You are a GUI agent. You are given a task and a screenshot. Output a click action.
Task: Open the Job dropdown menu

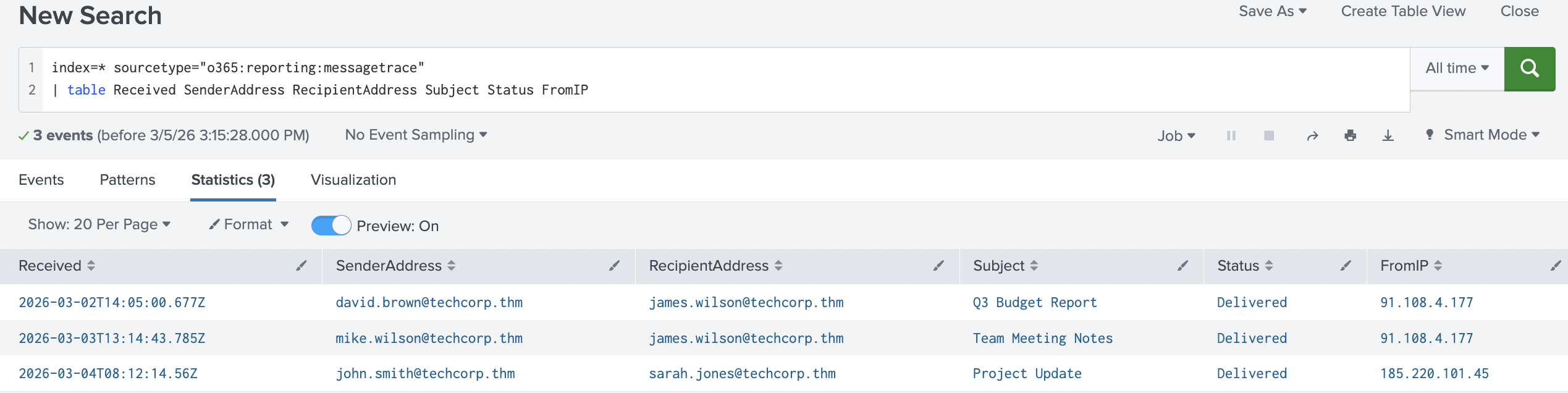[1176, 136]
